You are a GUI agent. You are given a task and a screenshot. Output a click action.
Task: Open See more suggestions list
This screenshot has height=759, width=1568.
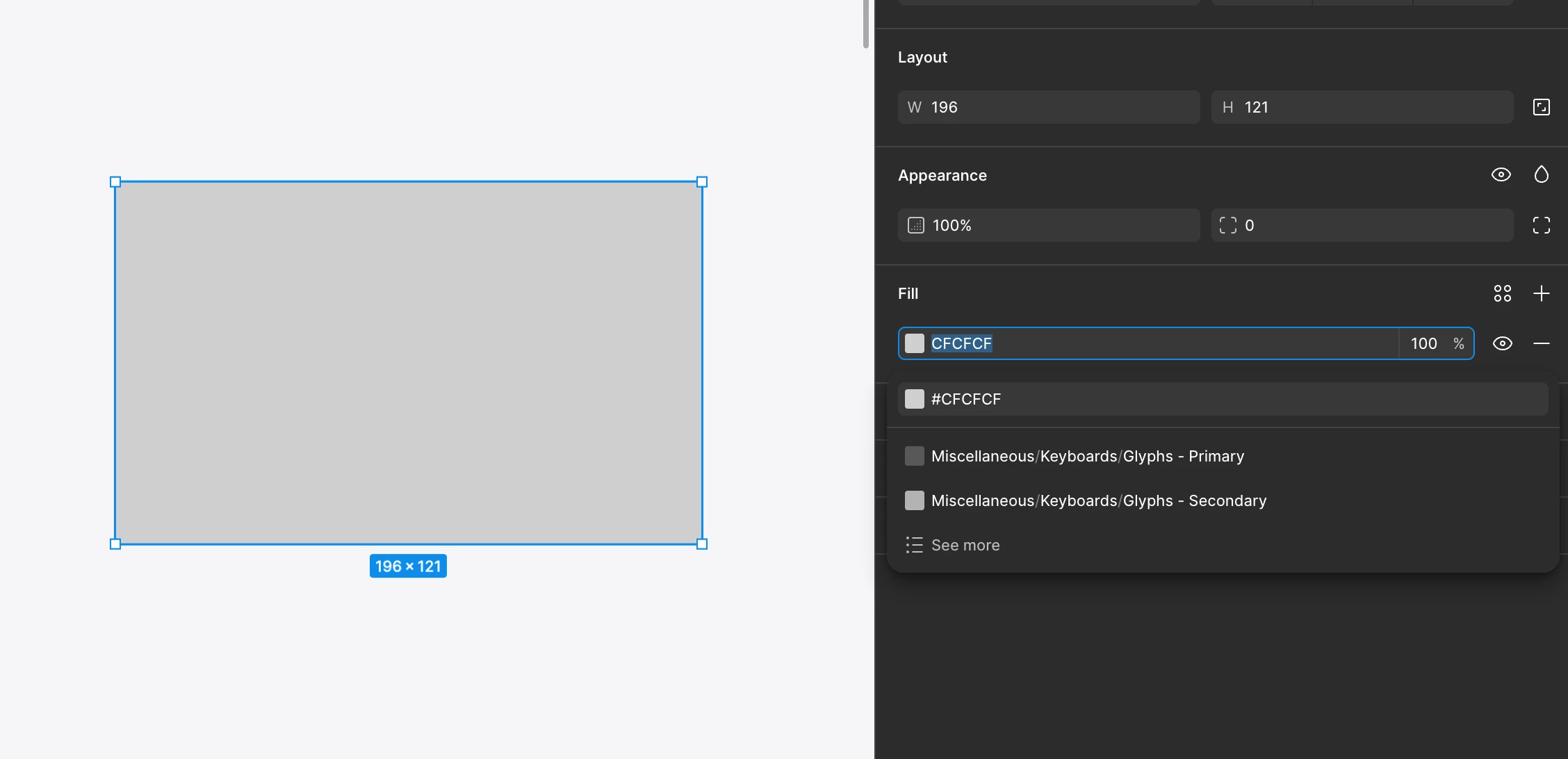(x=965, y=545)
